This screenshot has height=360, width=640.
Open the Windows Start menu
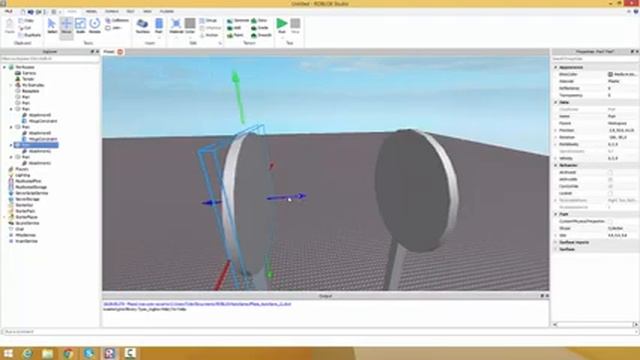tap(8, 353)
